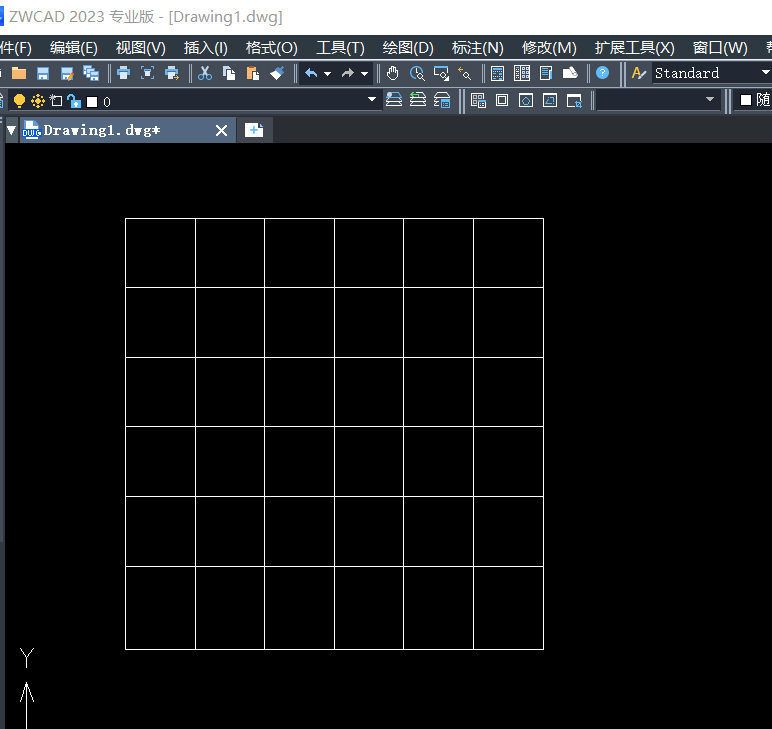
Task: Activate the Pan hand tool
Action: [392, 73]
